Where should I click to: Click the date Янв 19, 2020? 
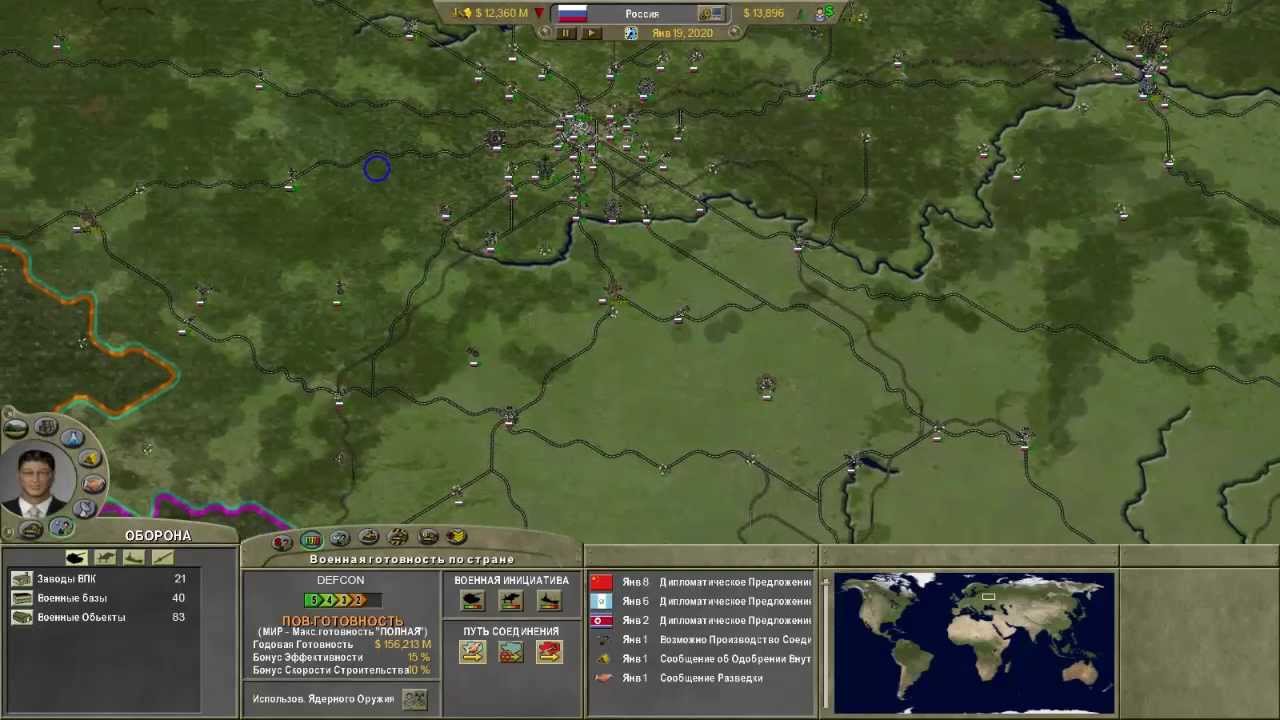tap(682, 33)
